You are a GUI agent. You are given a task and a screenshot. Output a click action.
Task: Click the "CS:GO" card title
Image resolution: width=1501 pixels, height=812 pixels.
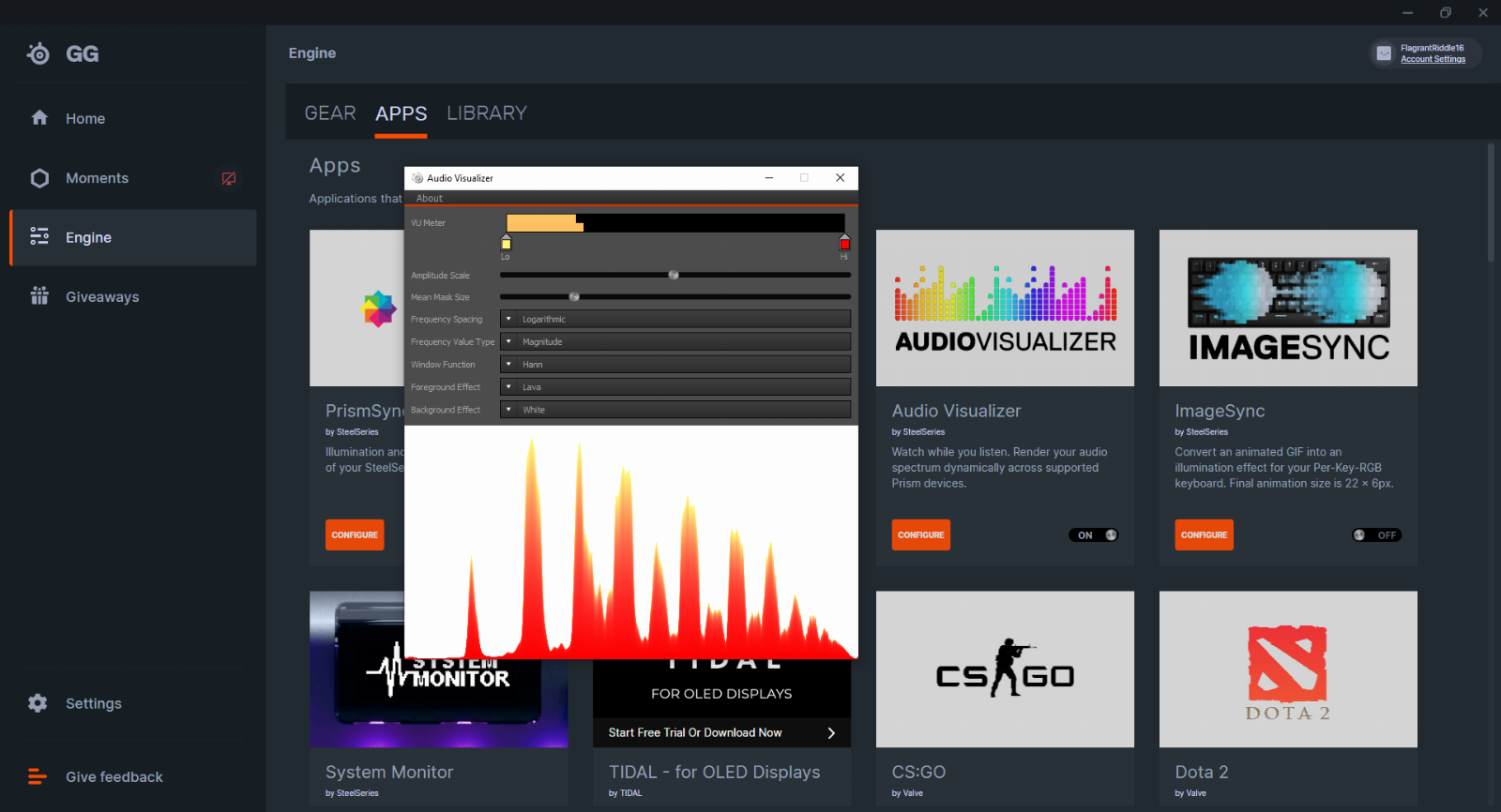(x=918, y=773)
